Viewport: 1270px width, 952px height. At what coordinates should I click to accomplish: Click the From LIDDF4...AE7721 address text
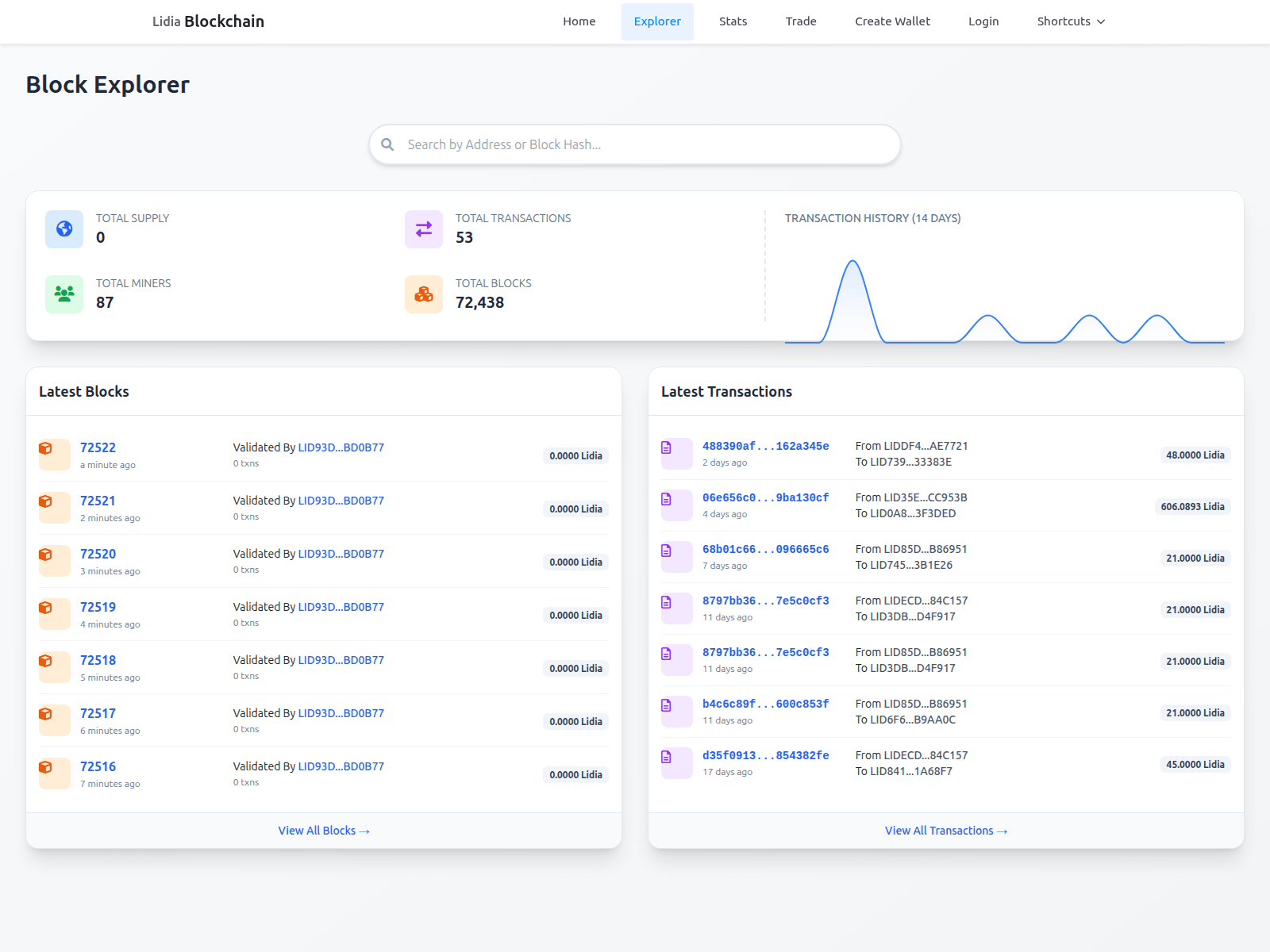point(911,446)
